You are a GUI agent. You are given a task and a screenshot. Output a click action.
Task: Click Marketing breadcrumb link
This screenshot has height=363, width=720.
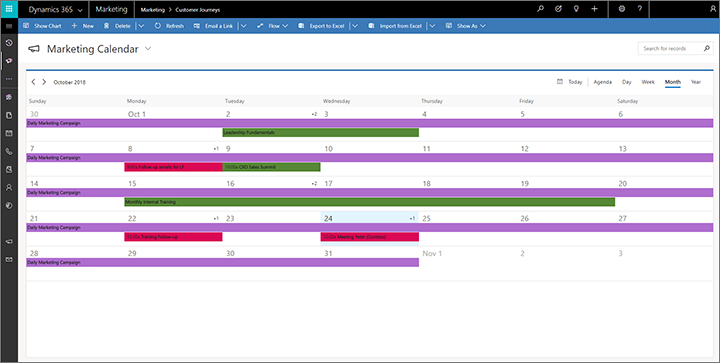152,10
